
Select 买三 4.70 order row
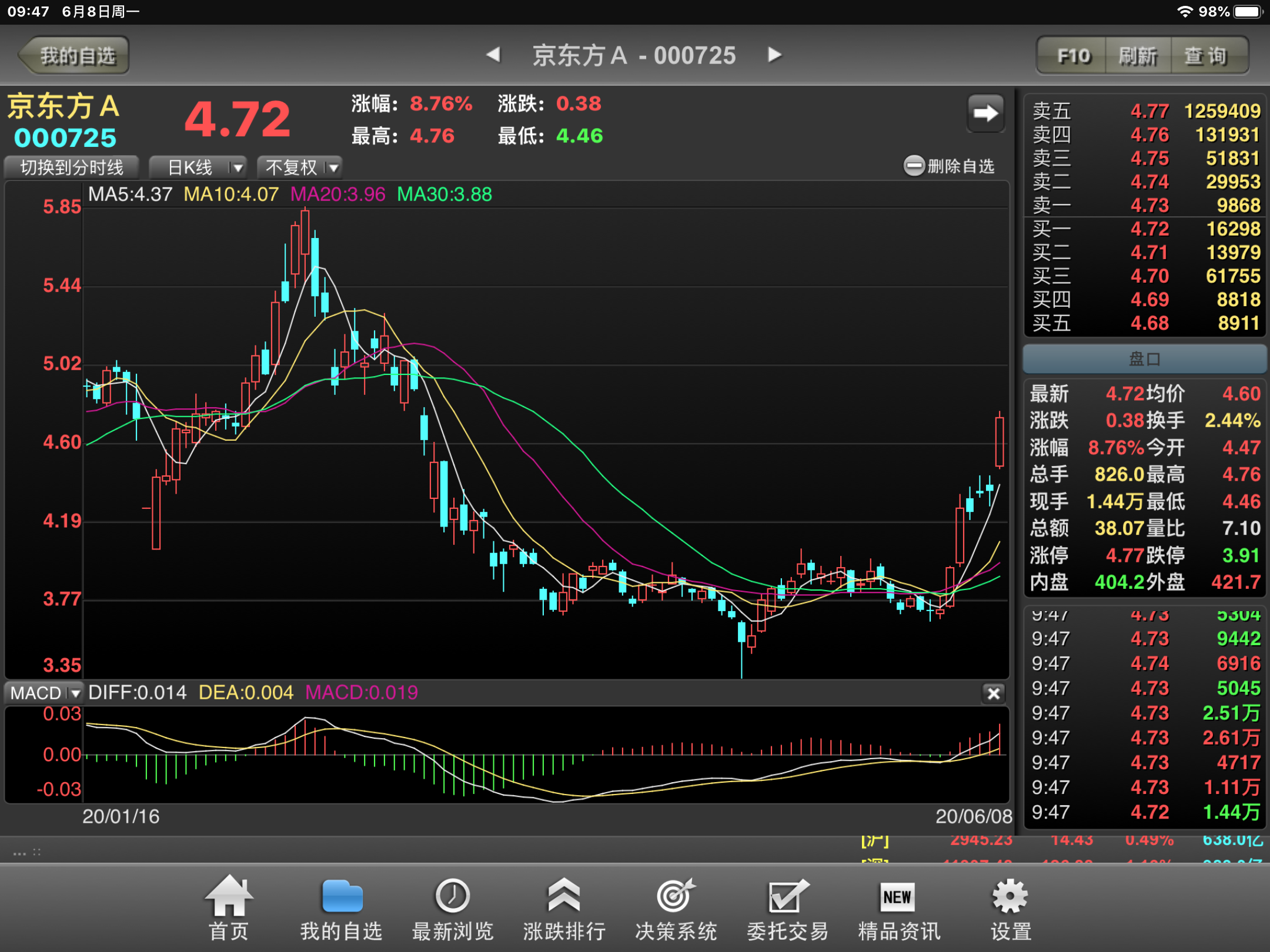tap(1145, 276)
